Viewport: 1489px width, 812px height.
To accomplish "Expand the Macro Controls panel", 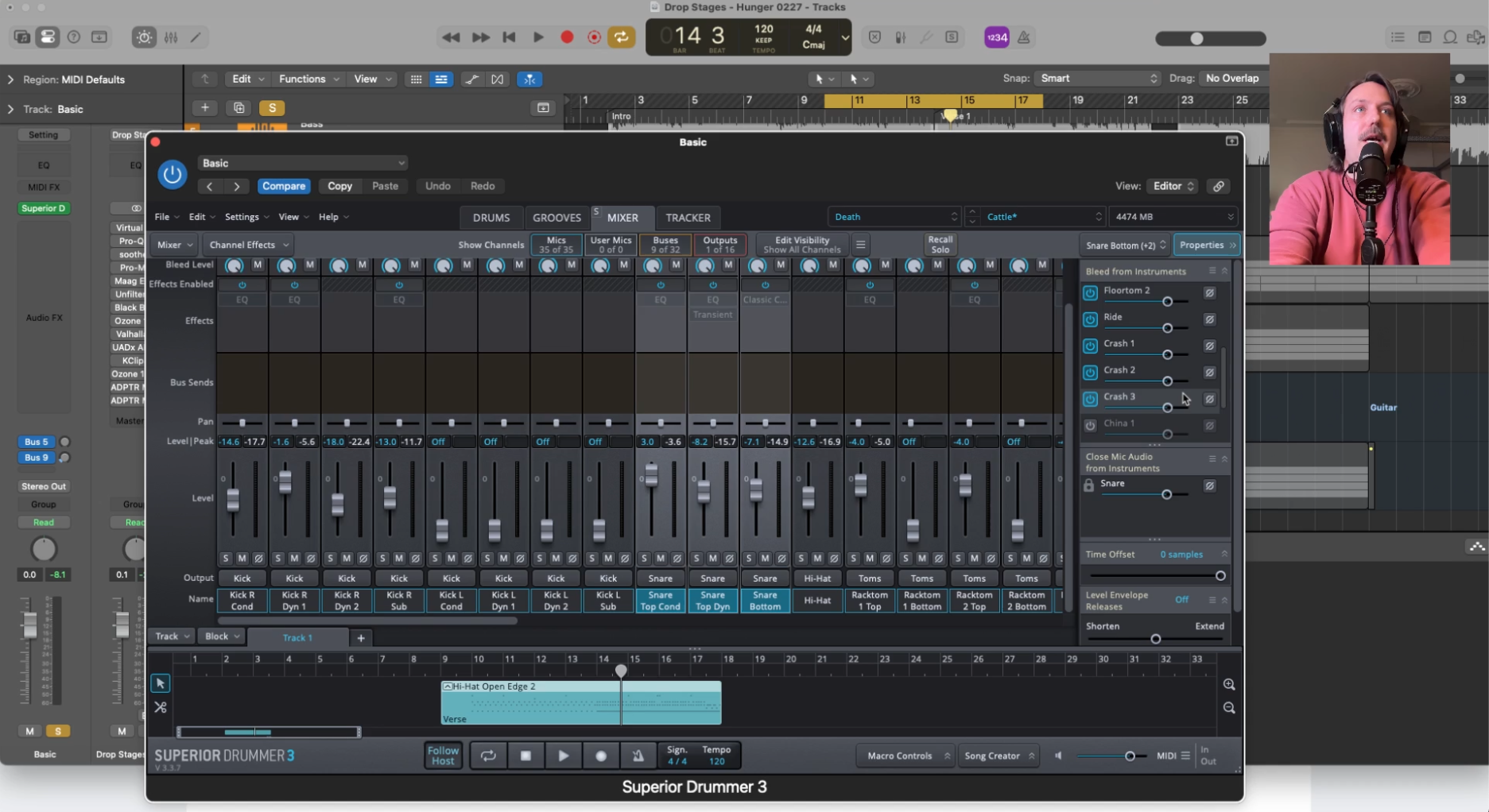I will [x=906, y=756].
